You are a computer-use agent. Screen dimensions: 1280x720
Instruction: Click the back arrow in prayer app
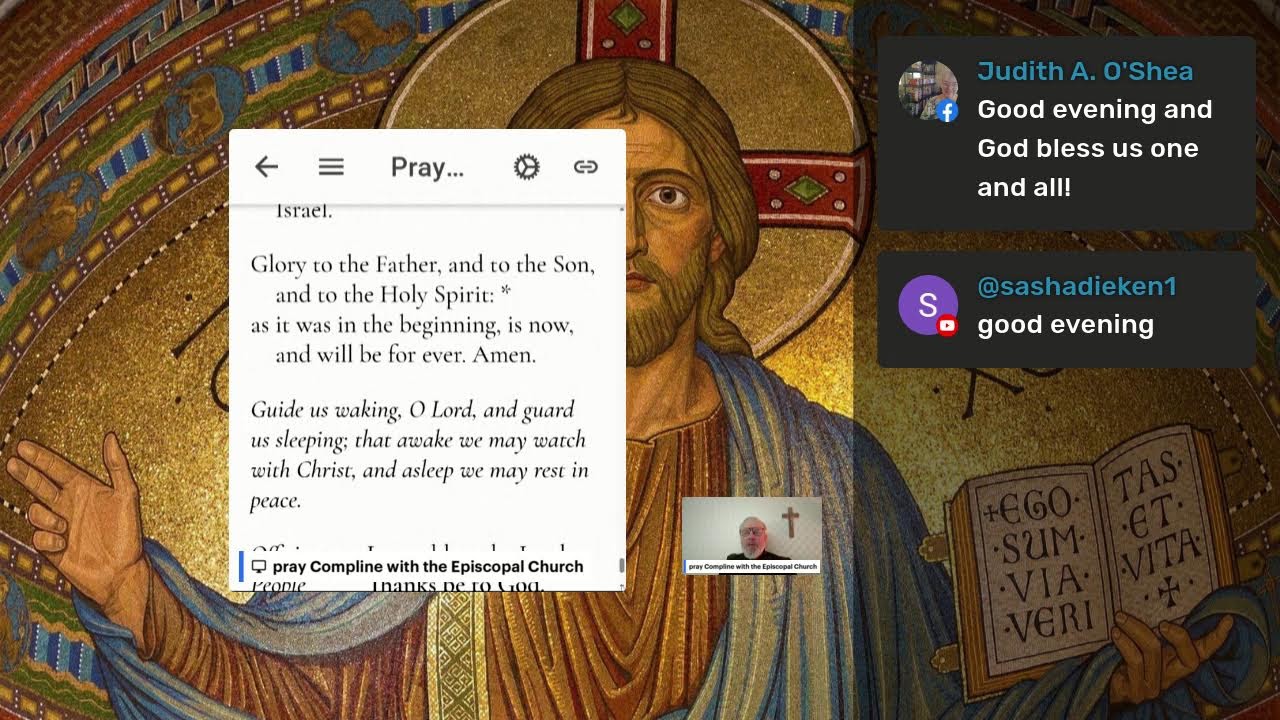(x=266, y=167)
